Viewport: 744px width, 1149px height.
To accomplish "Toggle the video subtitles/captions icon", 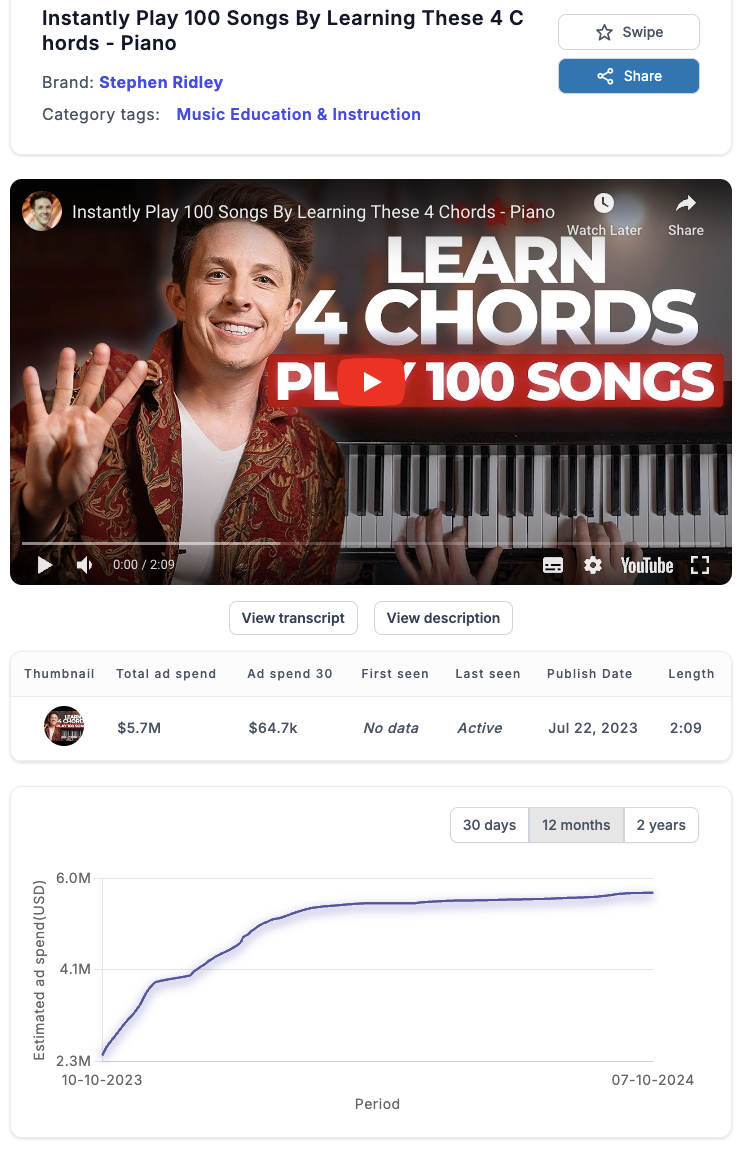I will coord(553,565).
